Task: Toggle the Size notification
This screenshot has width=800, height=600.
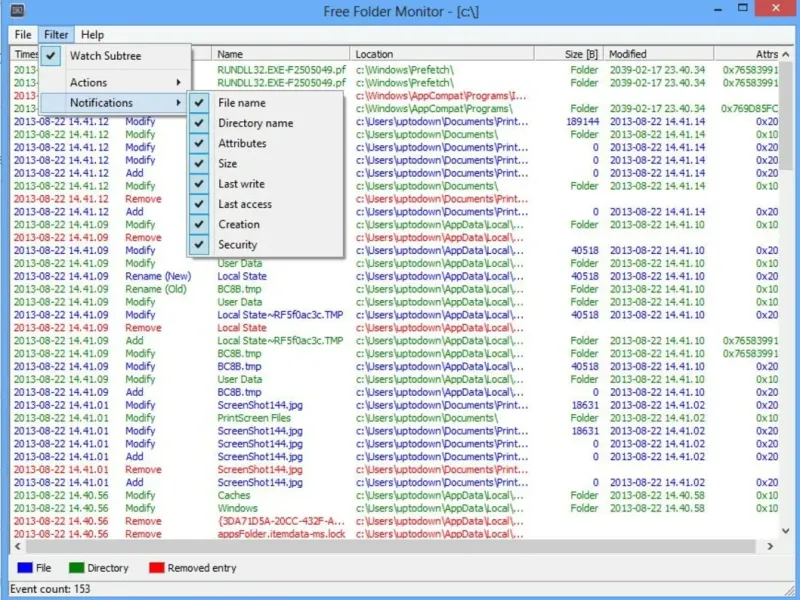Action: point(199,163)
